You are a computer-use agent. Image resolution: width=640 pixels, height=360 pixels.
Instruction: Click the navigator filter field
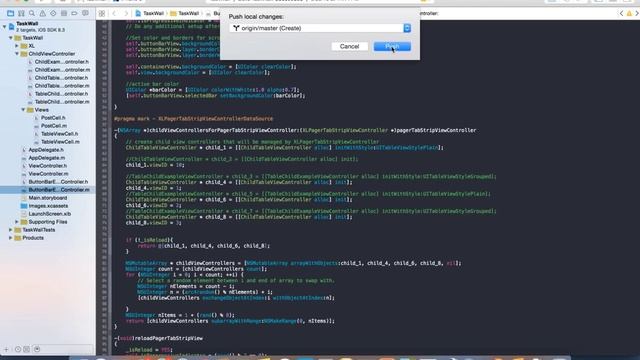click(63, 349)
